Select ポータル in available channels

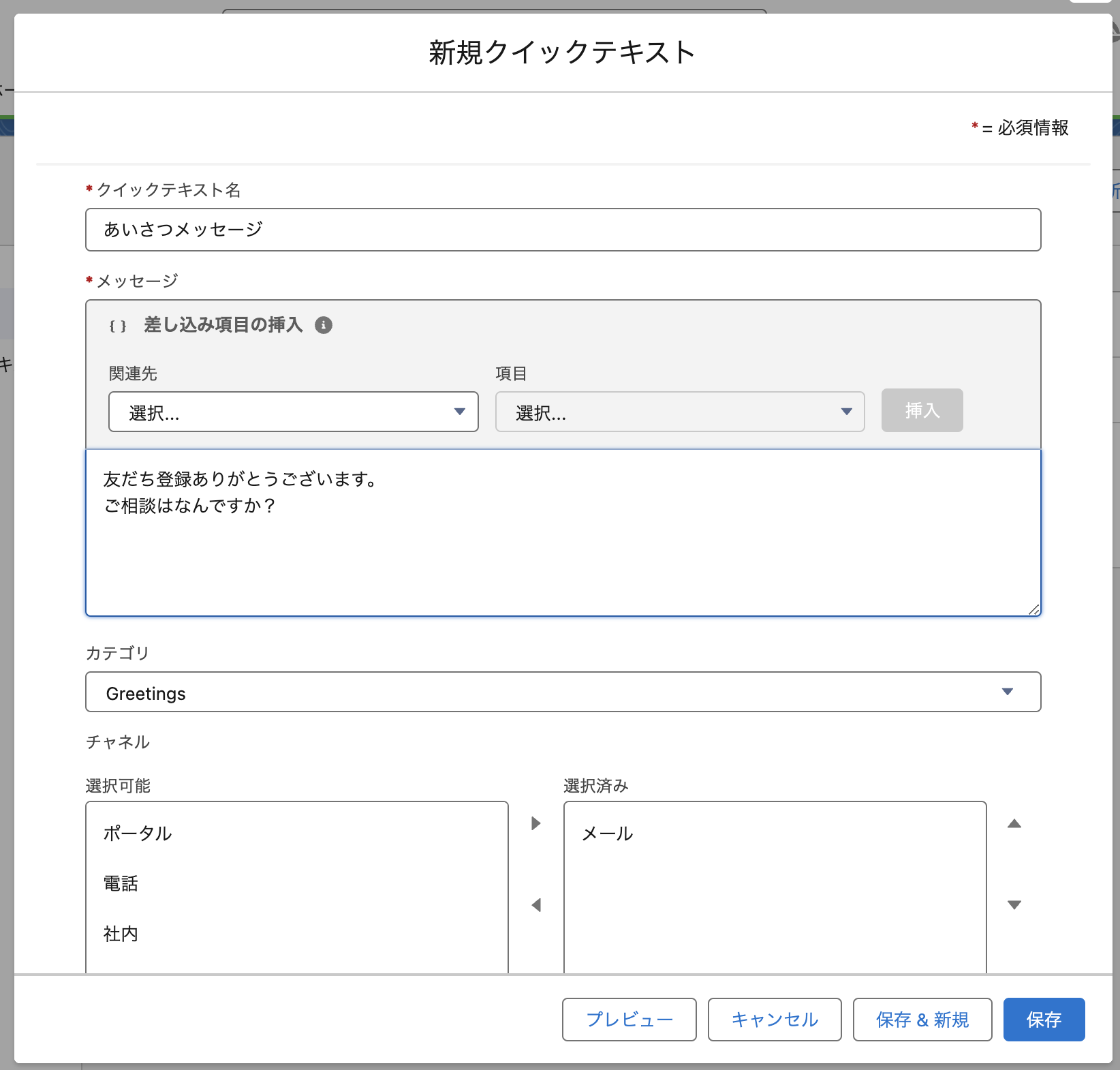(138, 834)
